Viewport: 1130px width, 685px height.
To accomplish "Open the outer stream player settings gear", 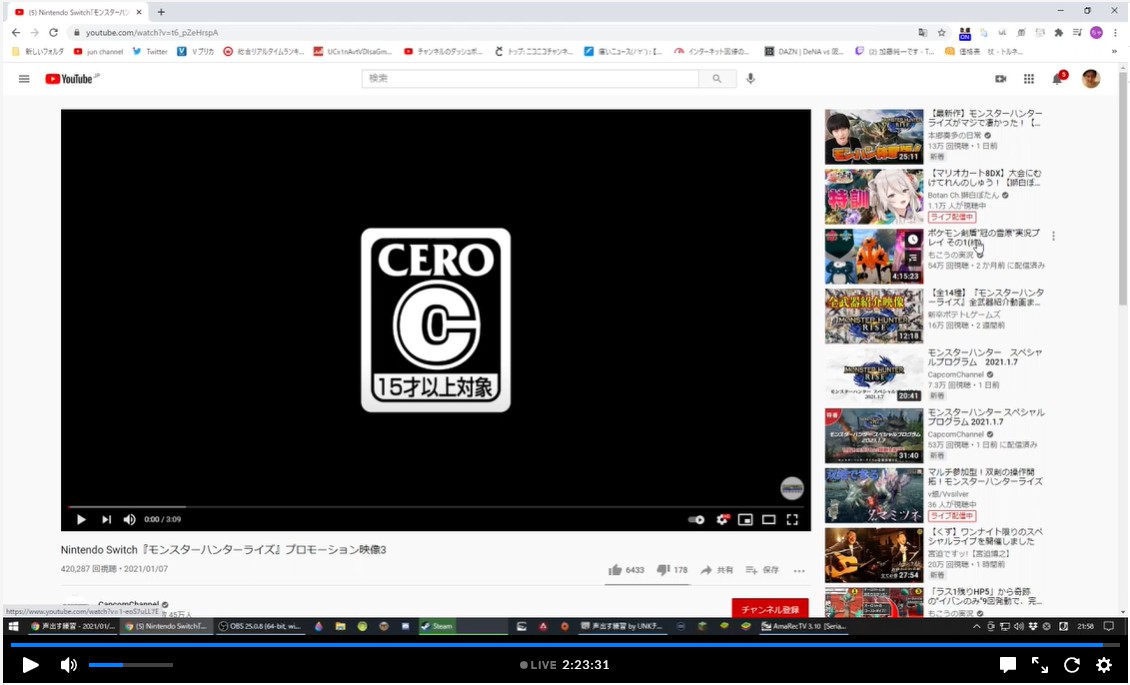I will [x=1103, y=665].
